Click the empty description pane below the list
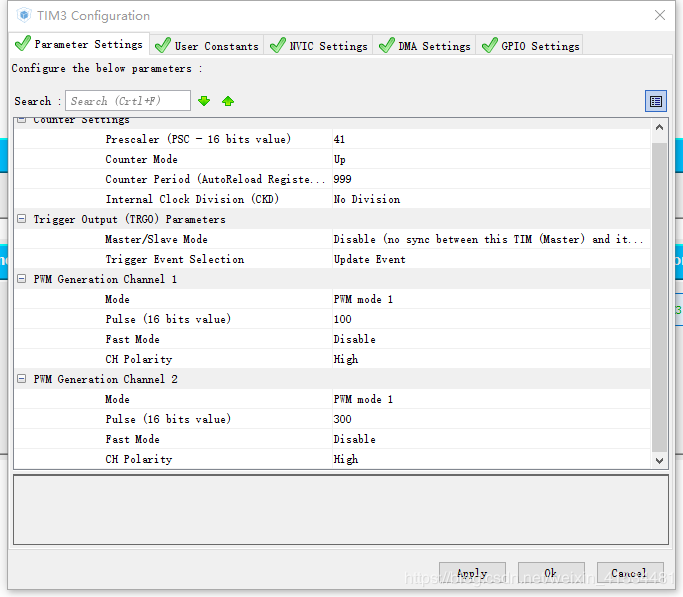 [341, 510]
